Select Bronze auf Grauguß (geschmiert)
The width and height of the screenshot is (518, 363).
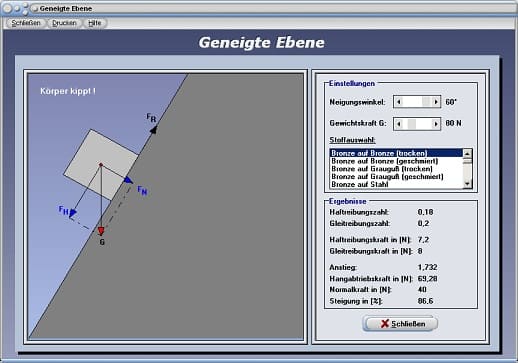396,176
